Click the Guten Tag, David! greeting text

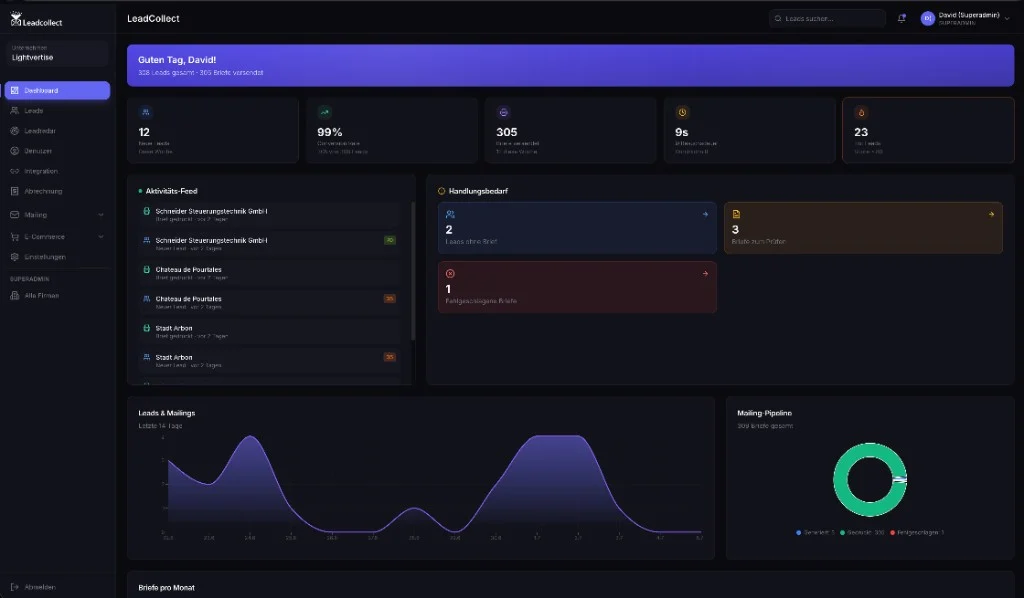pyautogui.click(x=177, y=59)
